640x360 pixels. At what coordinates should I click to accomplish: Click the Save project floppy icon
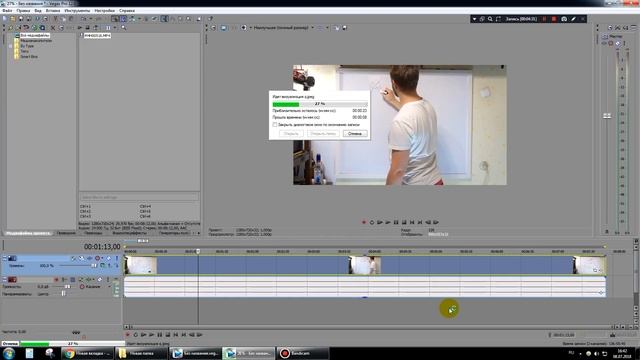[x=21, y=19]
